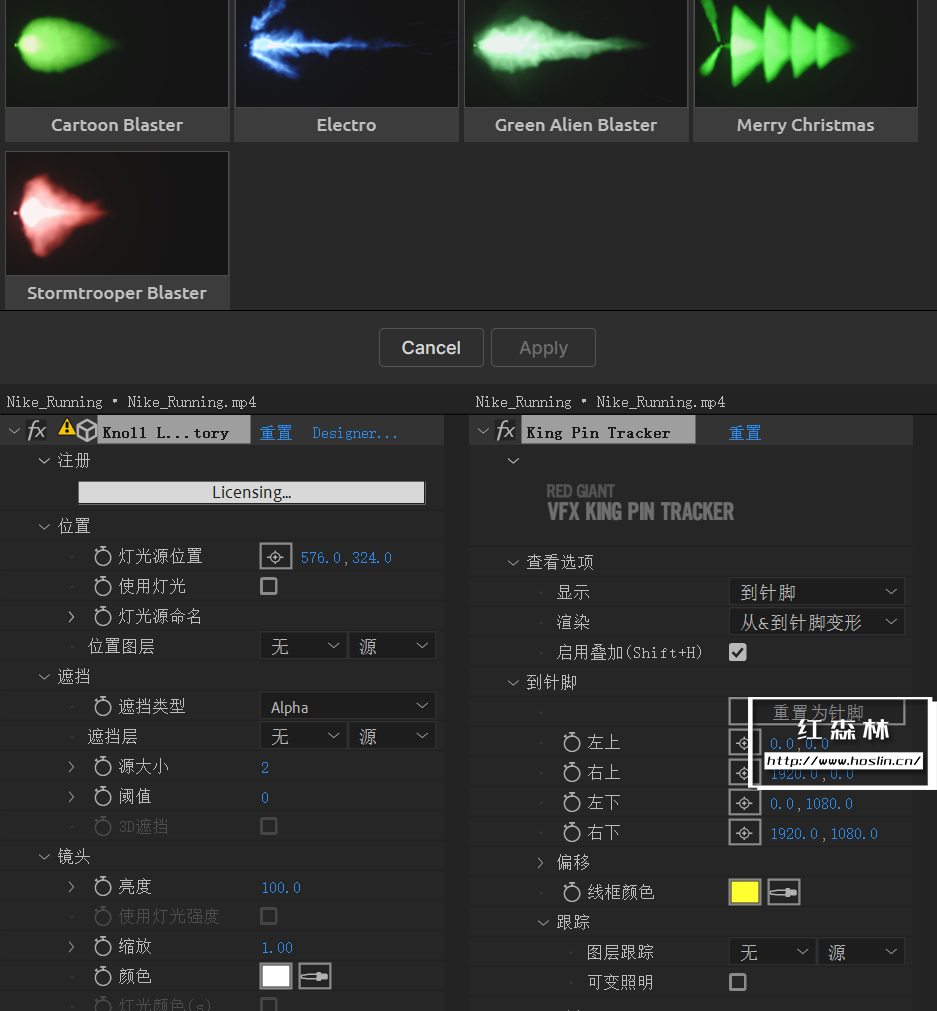Screen dimensions: 937x1011
Task: Open 显示 dropdown showing 到针脚
Action: (816, 592)
